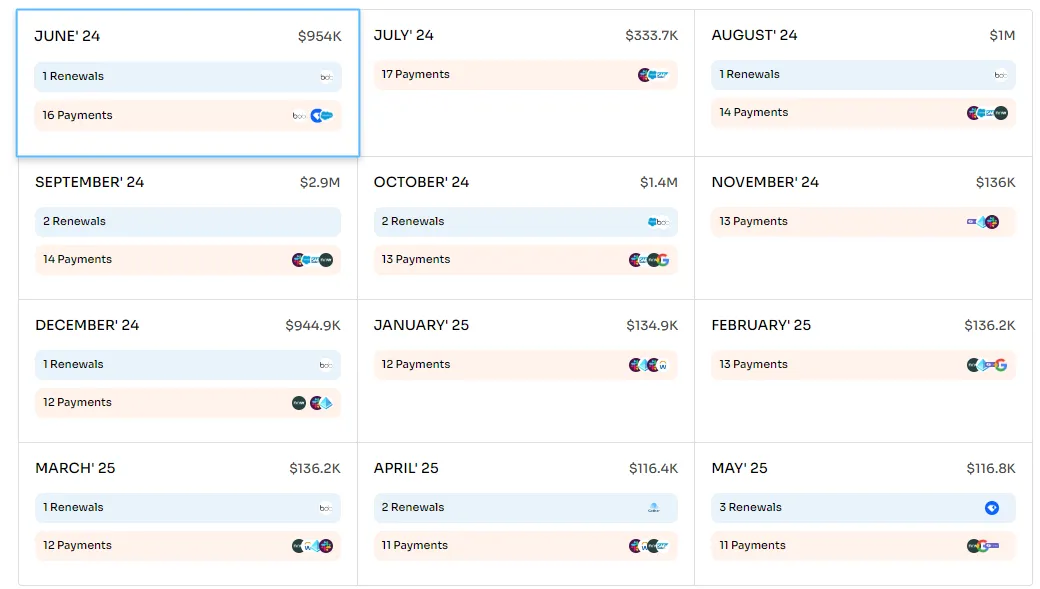This screenshot has width=1040, height=589.
Task: Click the $944.9K total for December'24
Action: point(312,326)
